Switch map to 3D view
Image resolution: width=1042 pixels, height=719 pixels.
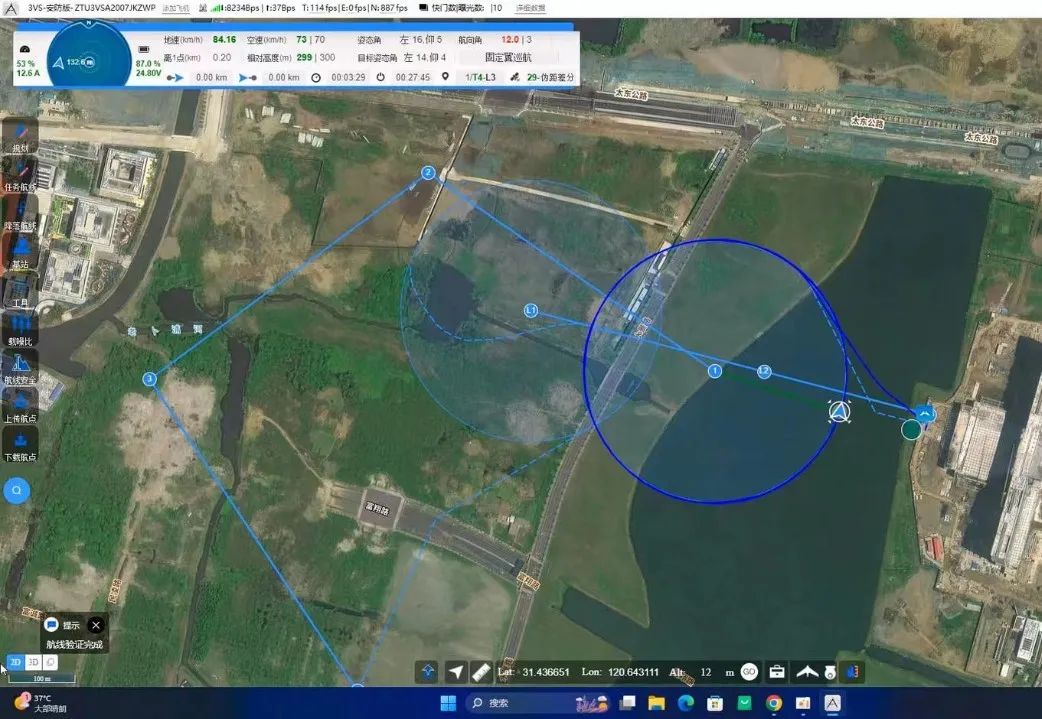point(33,662)
